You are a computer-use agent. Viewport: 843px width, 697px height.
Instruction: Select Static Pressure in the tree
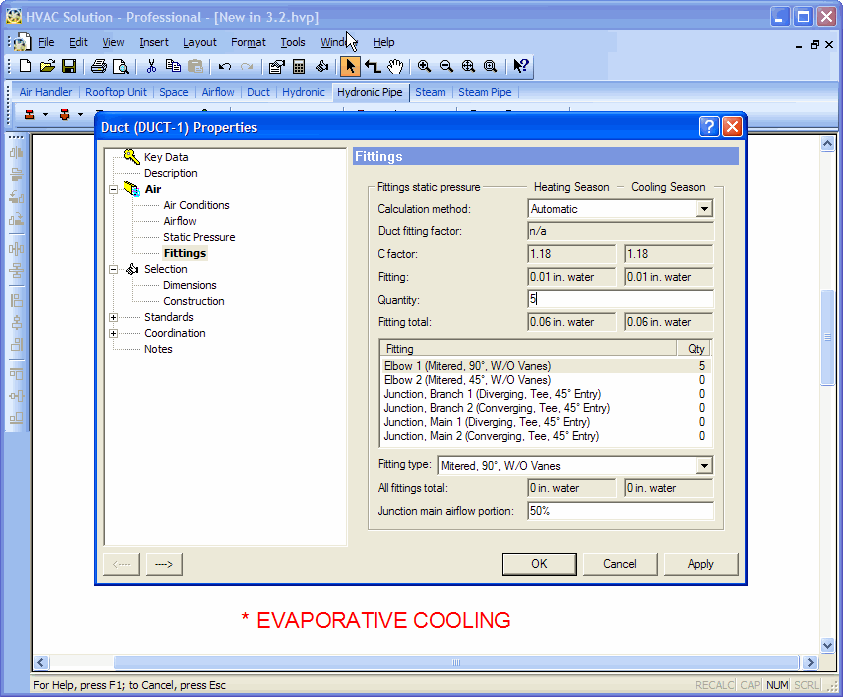(x=199, y=237)
